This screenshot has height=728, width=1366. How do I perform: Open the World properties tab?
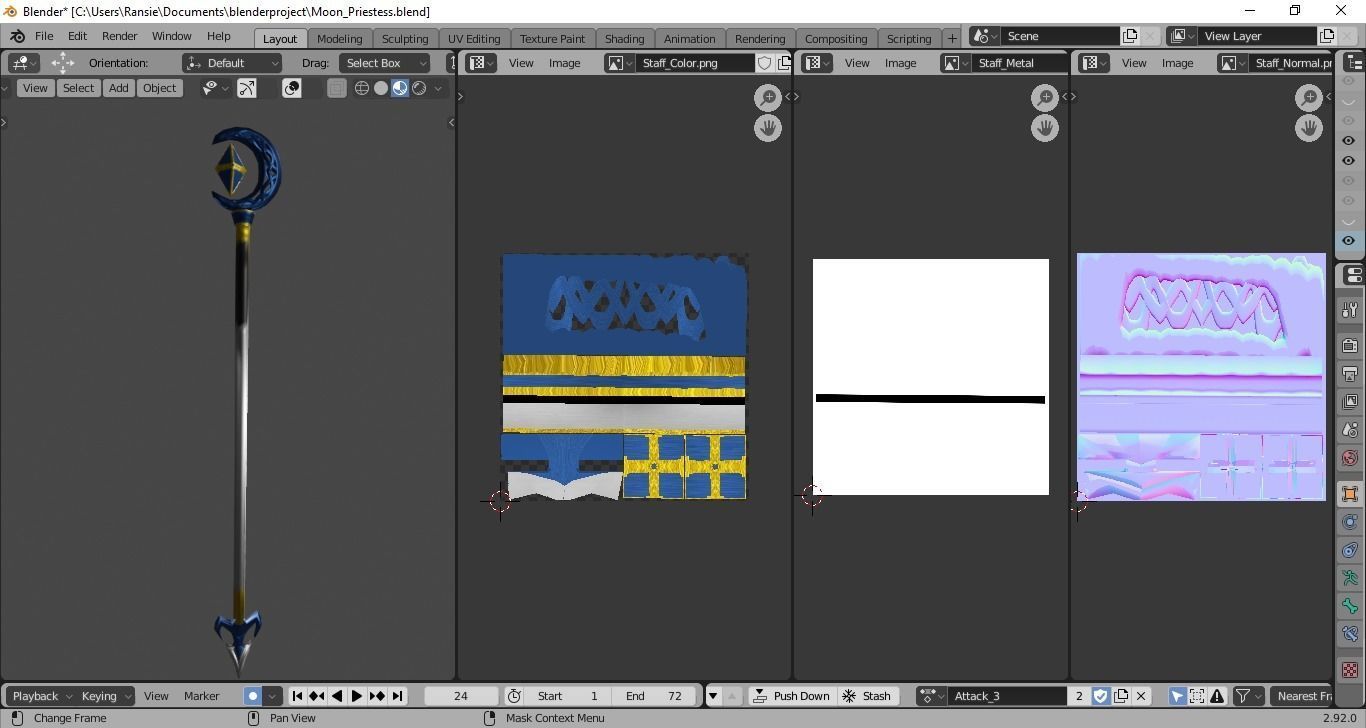[1350, 458]
